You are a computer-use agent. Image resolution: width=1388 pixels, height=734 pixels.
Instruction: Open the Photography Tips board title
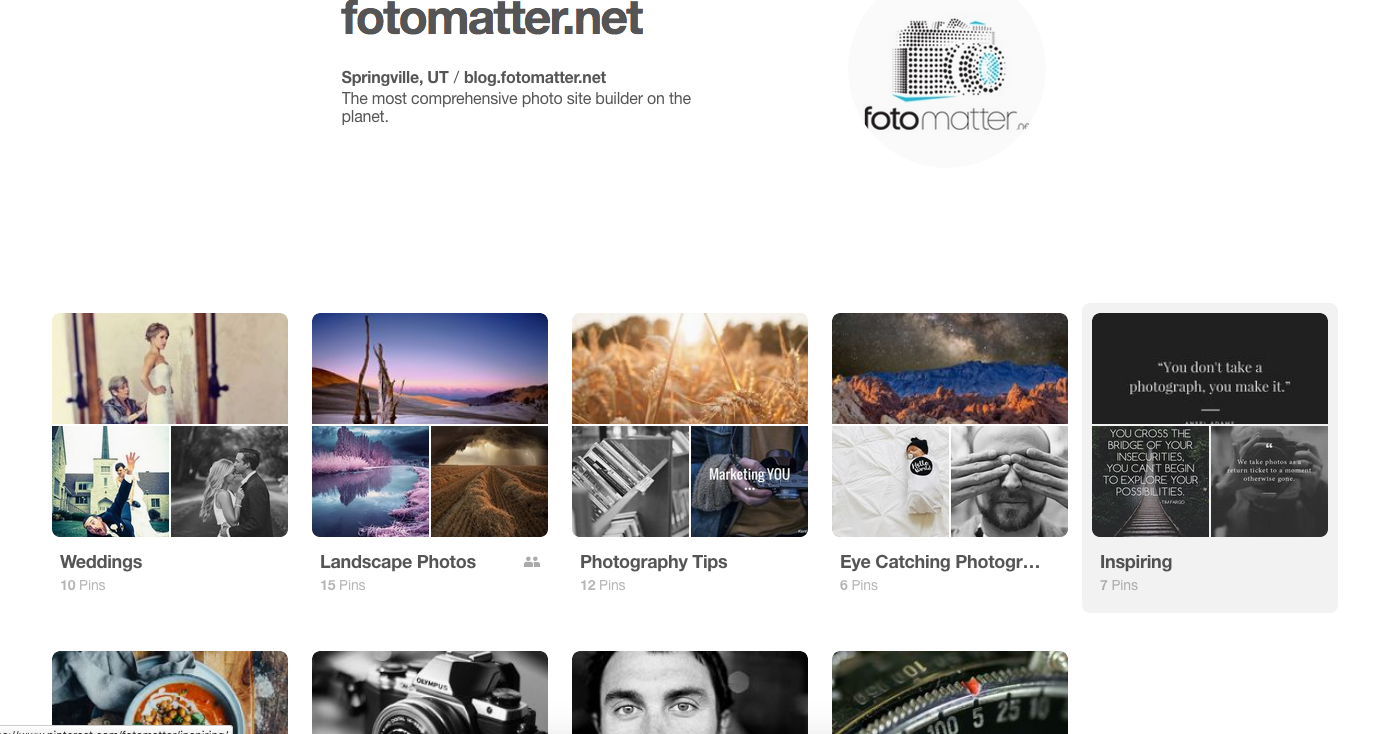click(654, 562)
